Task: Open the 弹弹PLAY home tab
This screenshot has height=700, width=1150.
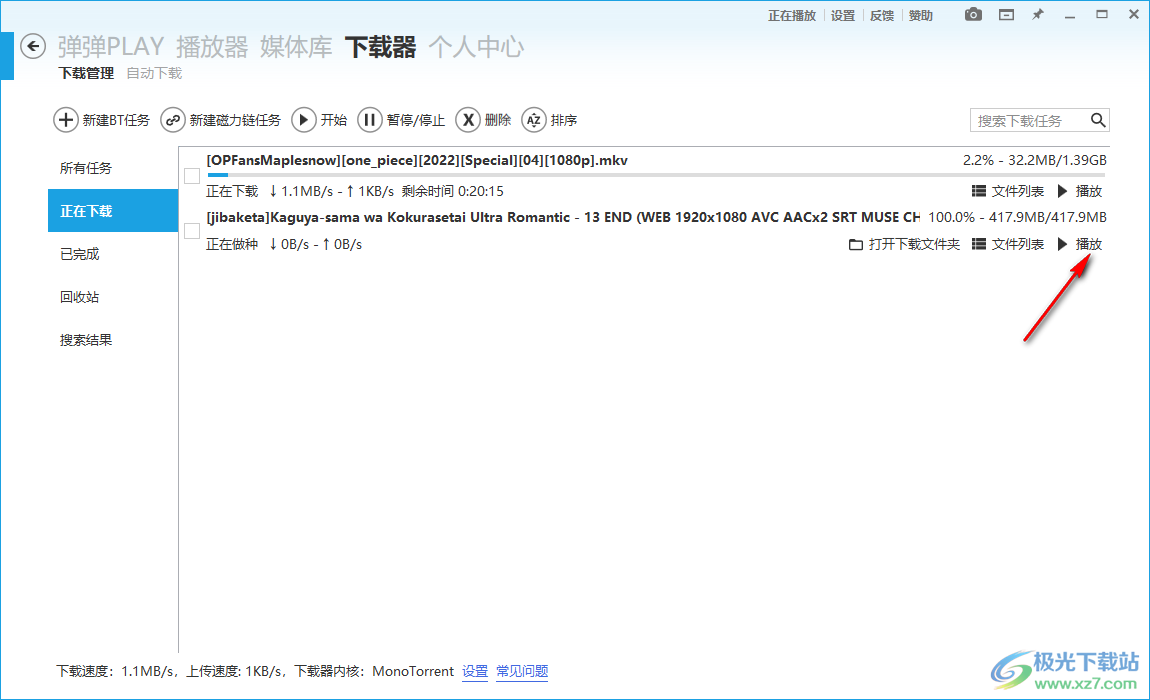Action: coord(111,47)
